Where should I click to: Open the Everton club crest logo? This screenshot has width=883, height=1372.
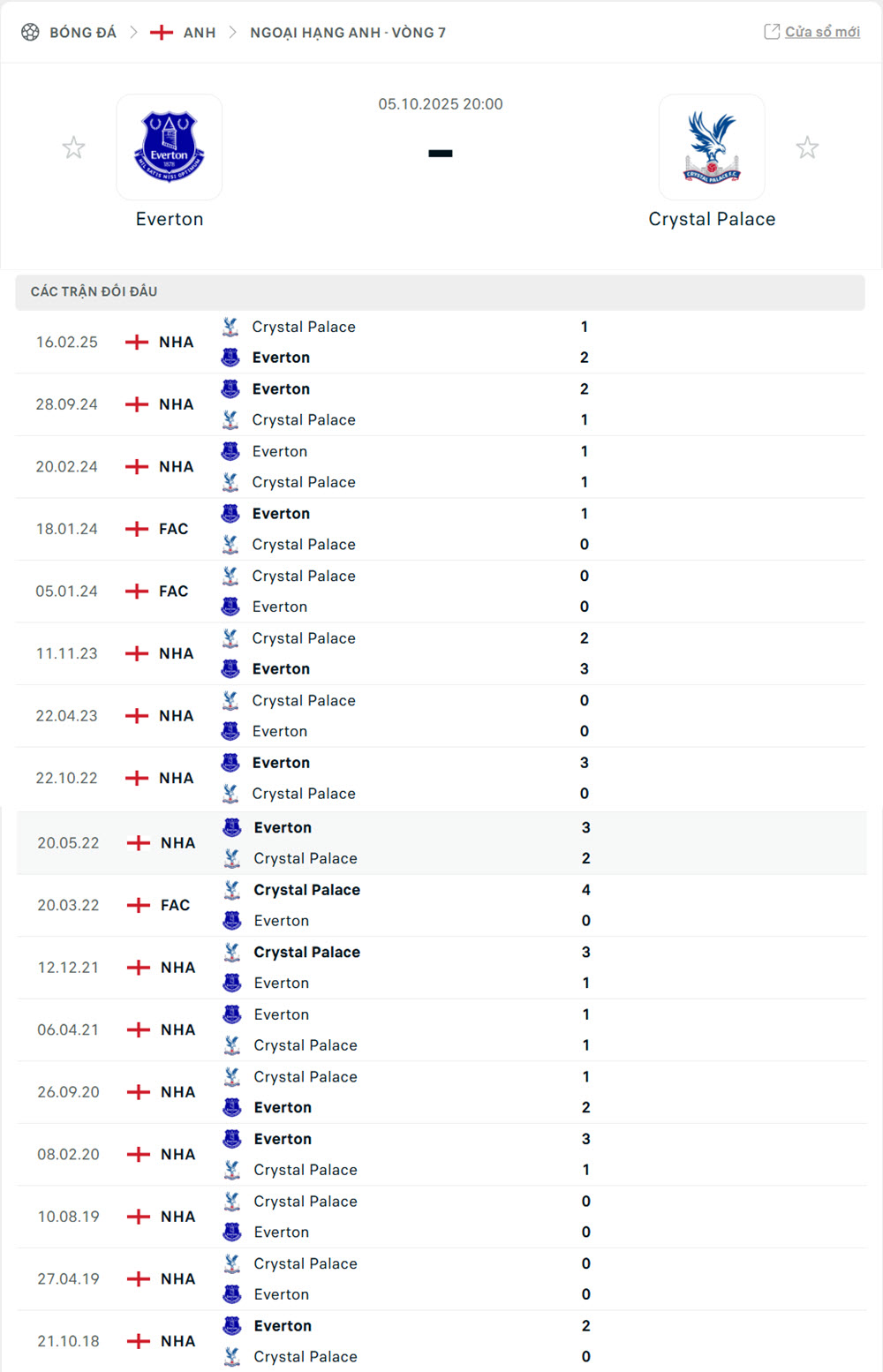click(170, 147)
